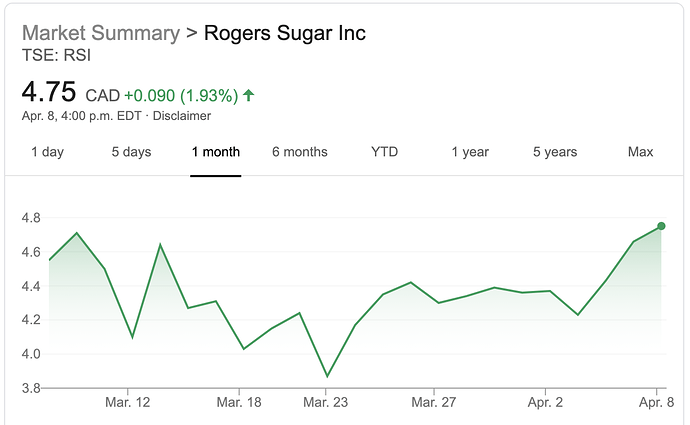Click the Rogers Sugar Inc title

[x=284, y=33]
